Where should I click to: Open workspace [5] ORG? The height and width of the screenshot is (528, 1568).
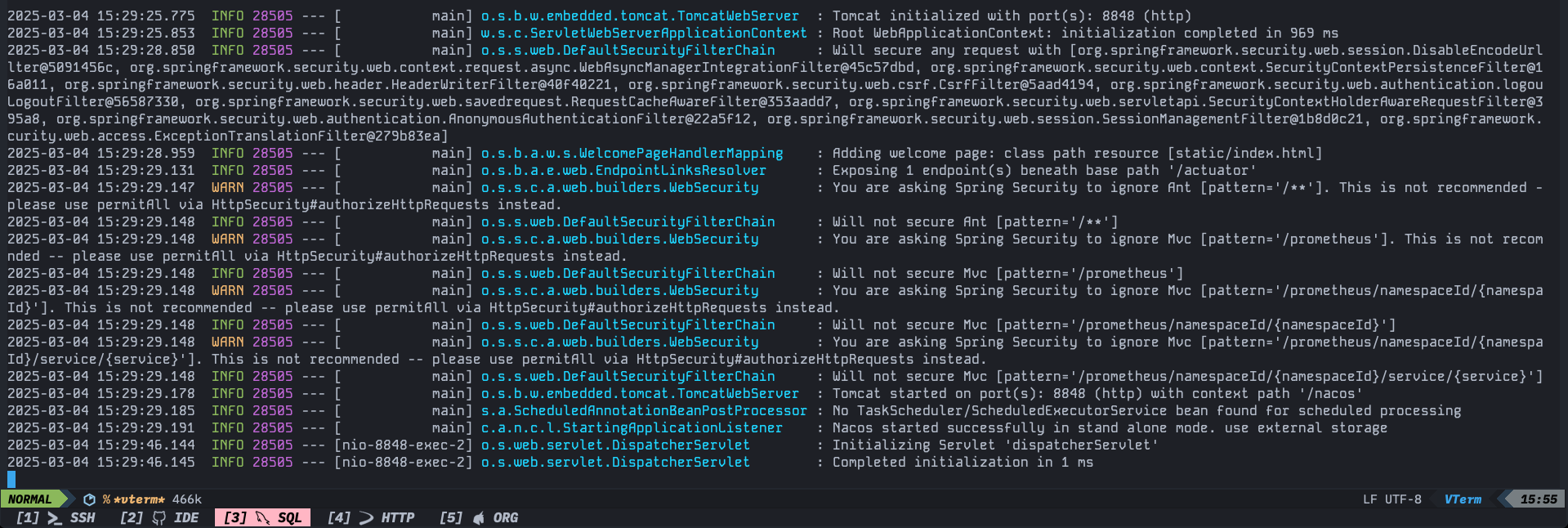pyautogui.click(x=479, y=518)
